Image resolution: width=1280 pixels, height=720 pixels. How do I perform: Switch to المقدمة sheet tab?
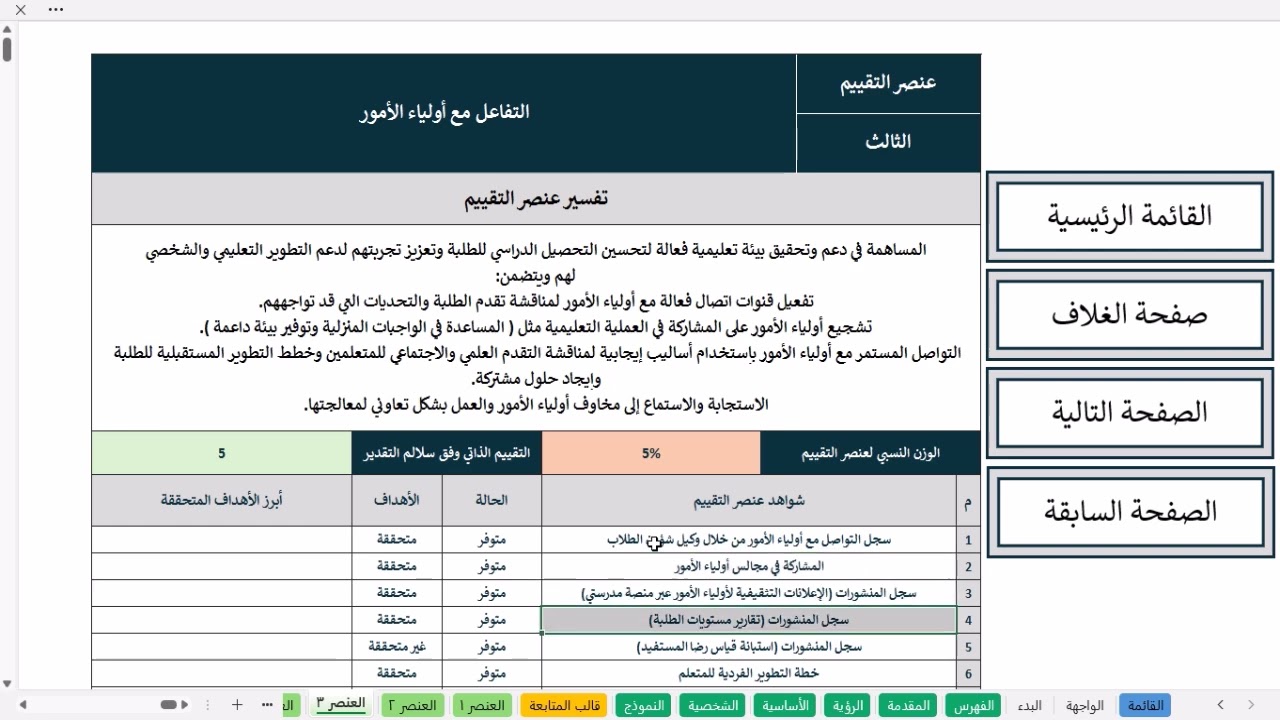908,705
